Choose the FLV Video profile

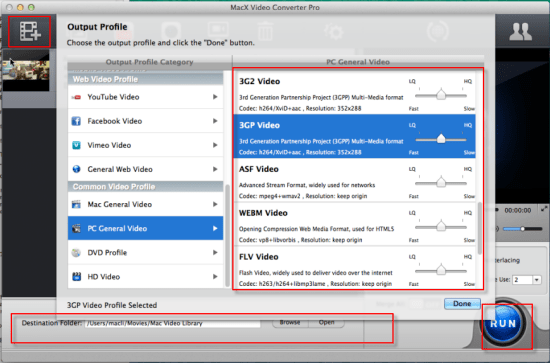(x=354, y=267)
